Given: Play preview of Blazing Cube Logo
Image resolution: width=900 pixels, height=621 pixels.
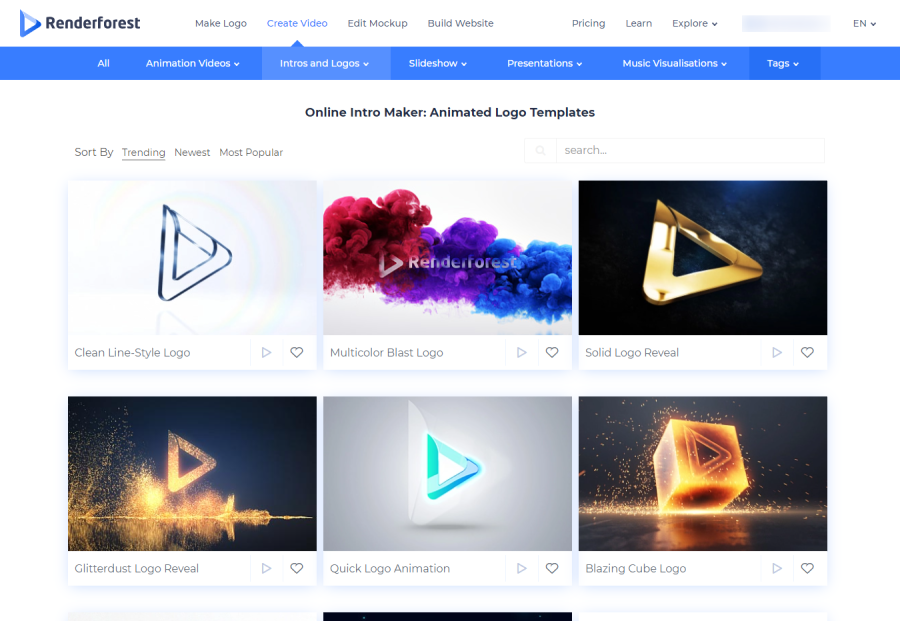Looking at the screenshot, I should click(x=777, y=568).
